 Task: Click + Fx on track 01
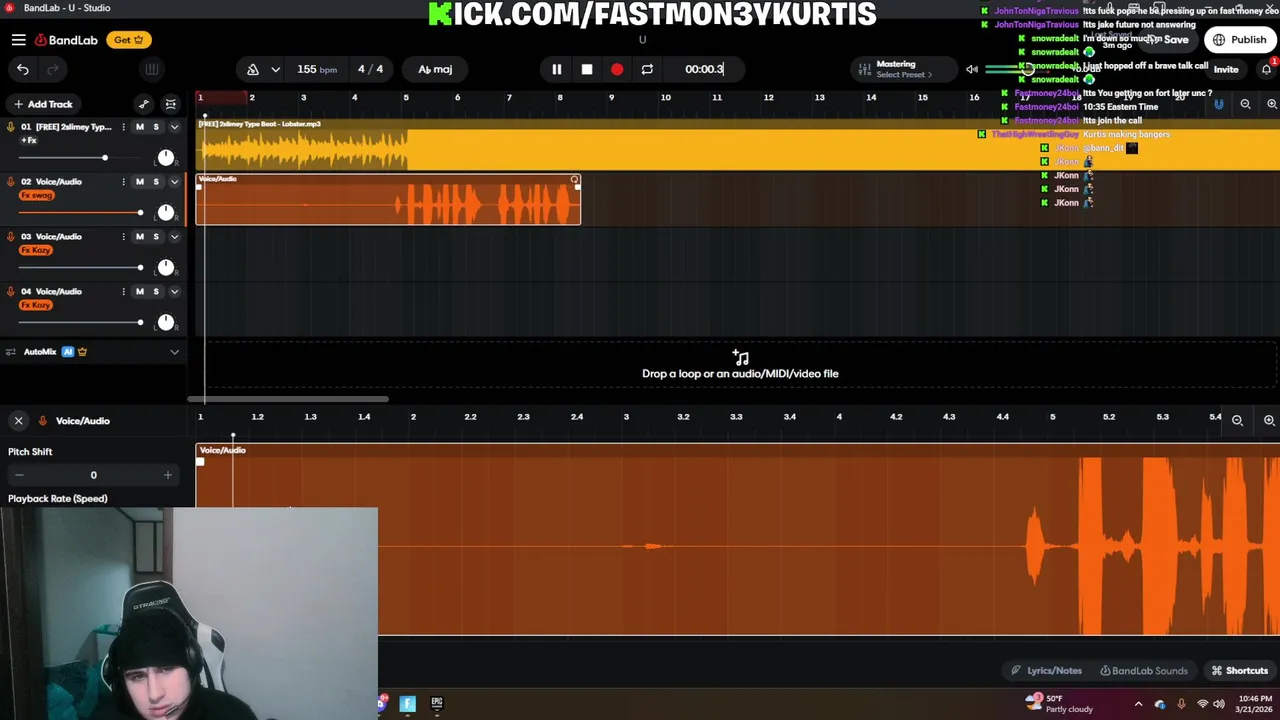[29, 140]
